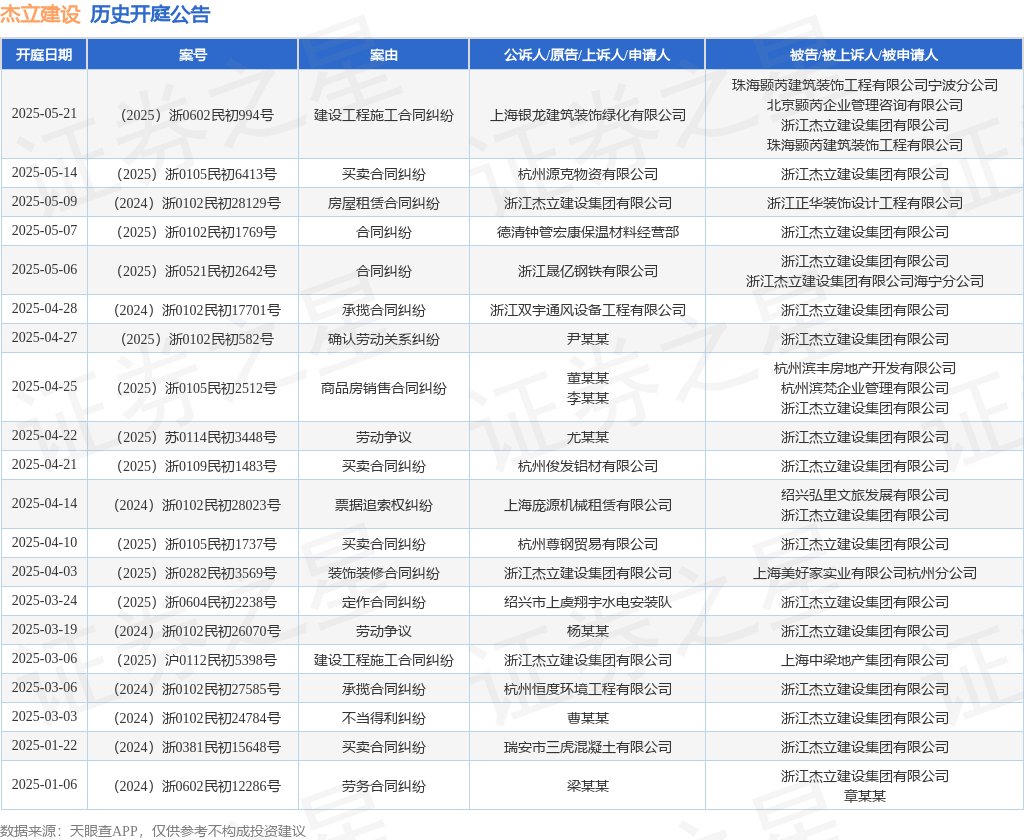Click date cell 2025-05-14
The height and width of the screenshot is (840, 1024).
coord(44,172)
